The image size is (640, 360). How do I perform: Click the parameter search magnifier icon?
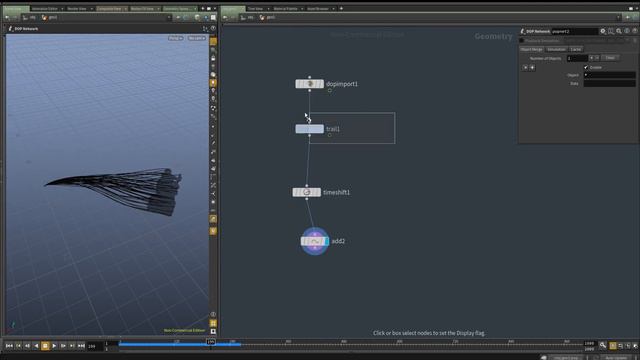(619, 31)
